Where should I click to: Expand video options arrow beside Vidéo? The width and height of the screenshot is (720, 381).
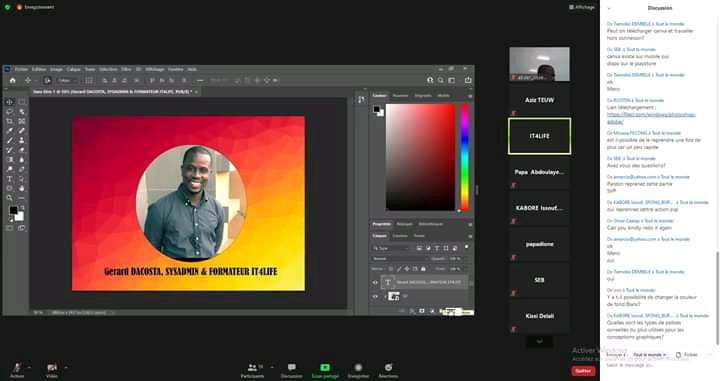[x=66, y=367]
